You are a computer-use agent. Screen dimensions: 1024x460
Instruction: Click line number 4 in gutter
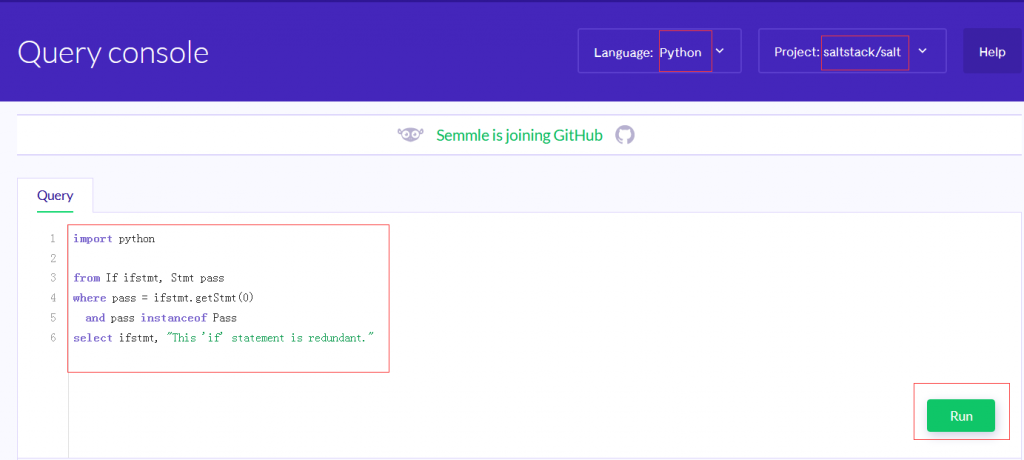click(52, 298)
